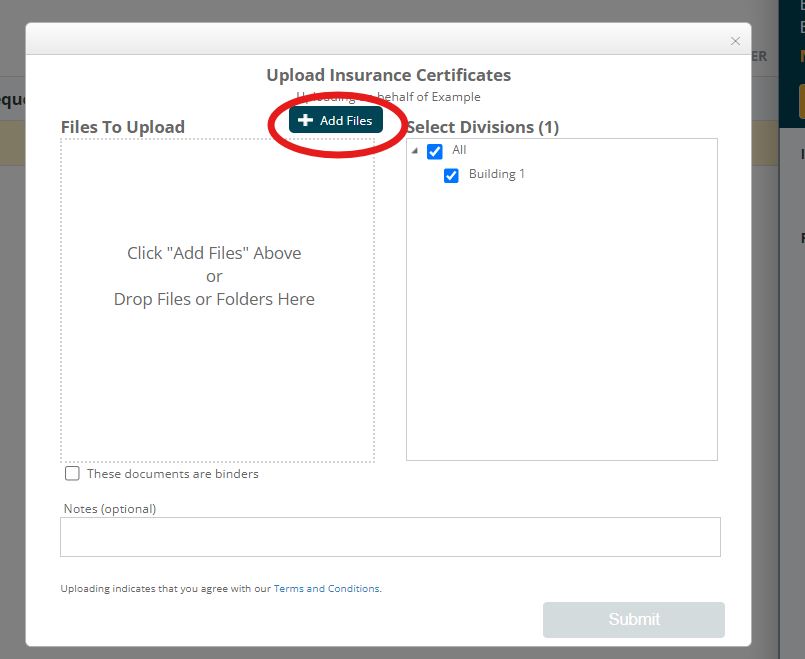Click empty space in the divisions list
The image size is (805, 659).
click(561, 330)
